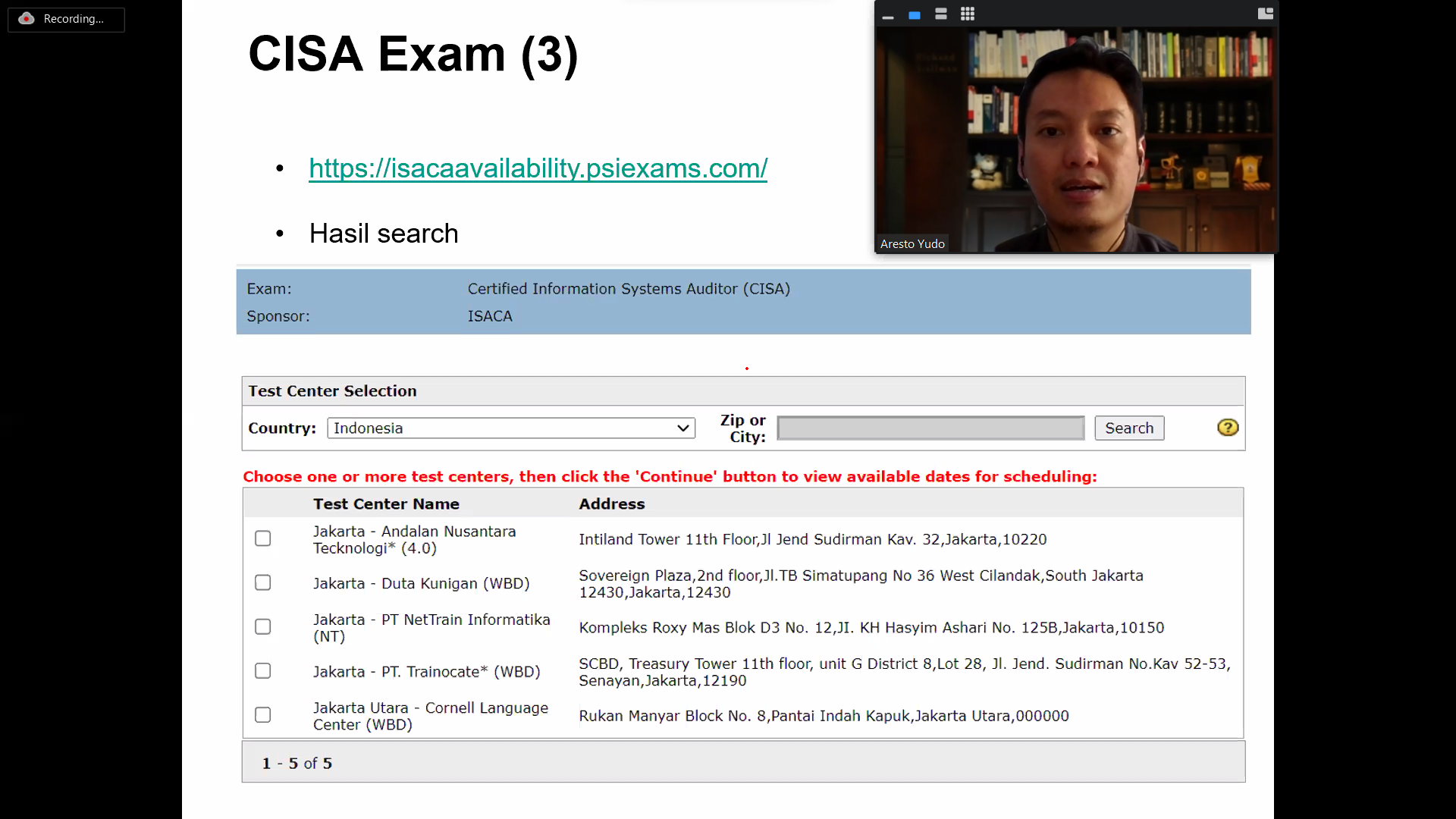Open the Country dropdown showing Indonesia

[x=511, y=428]
